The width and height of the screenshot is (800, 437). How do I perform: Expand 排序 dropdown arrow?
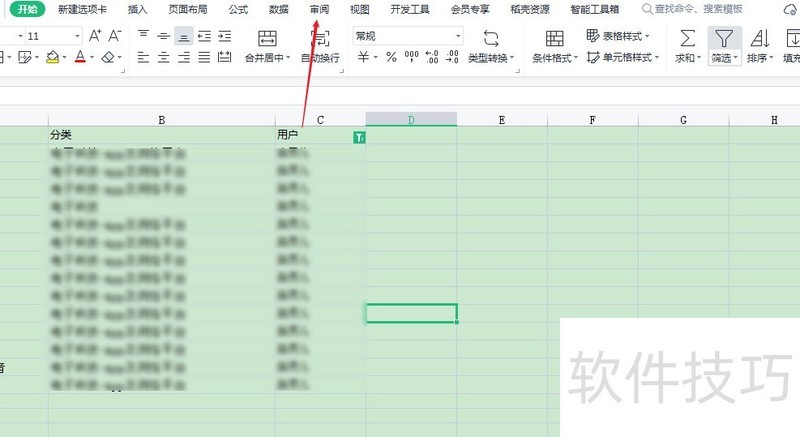pos(771,58)
